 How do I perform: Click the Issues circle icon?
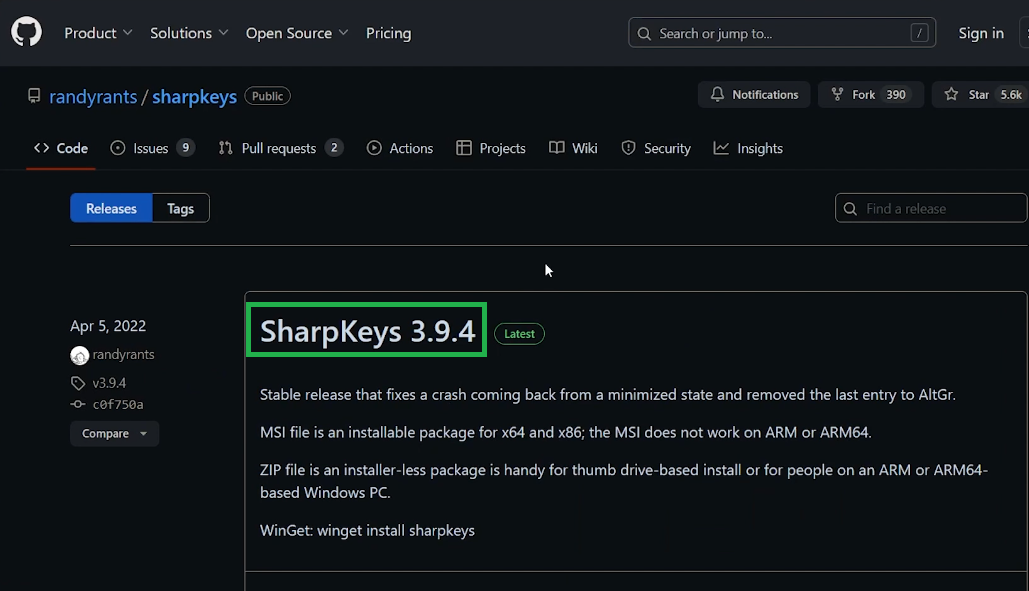click(117, 148)
